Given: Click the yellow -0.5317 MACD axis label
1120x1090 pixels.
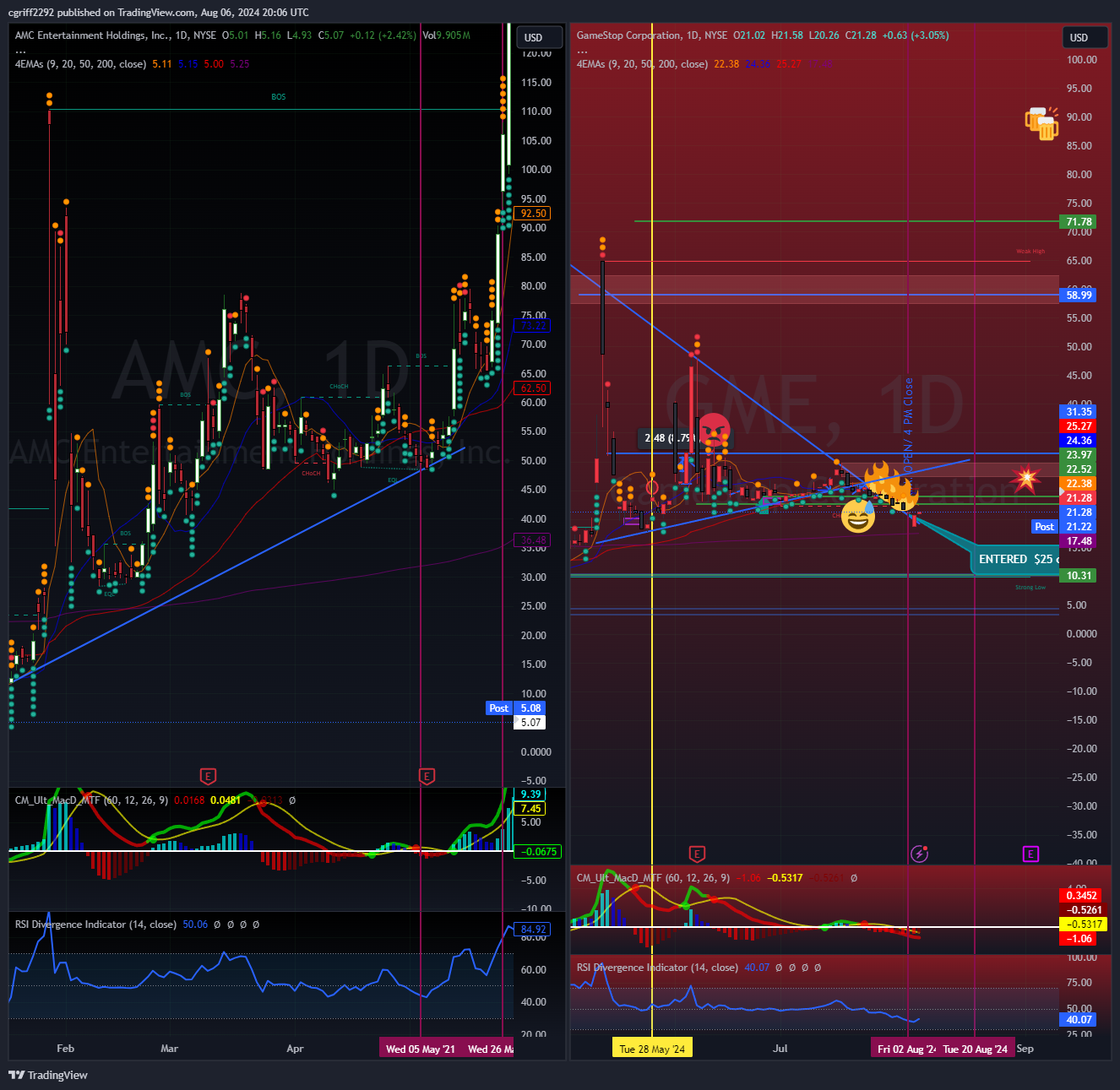Looking at the screenshot, I should [x=1082, y=925].
